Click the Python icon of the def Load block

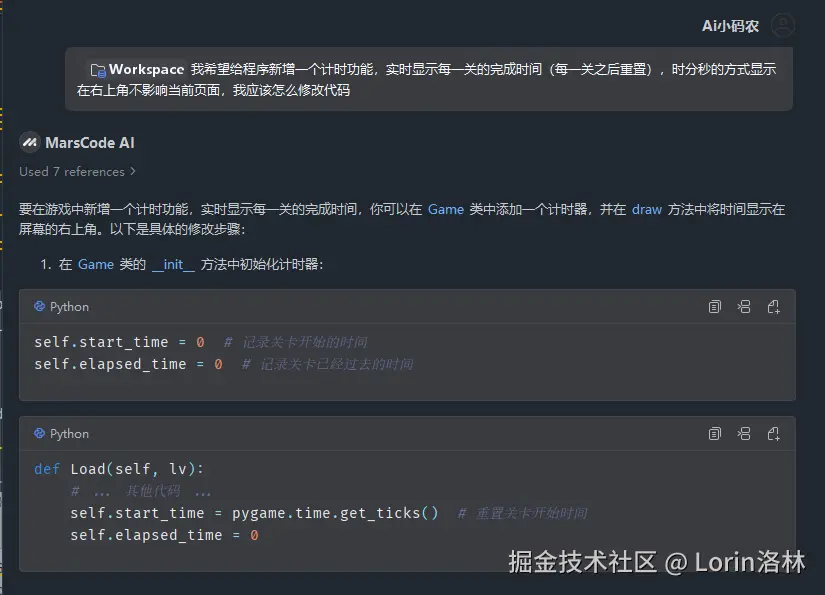[x=39, y=433]
